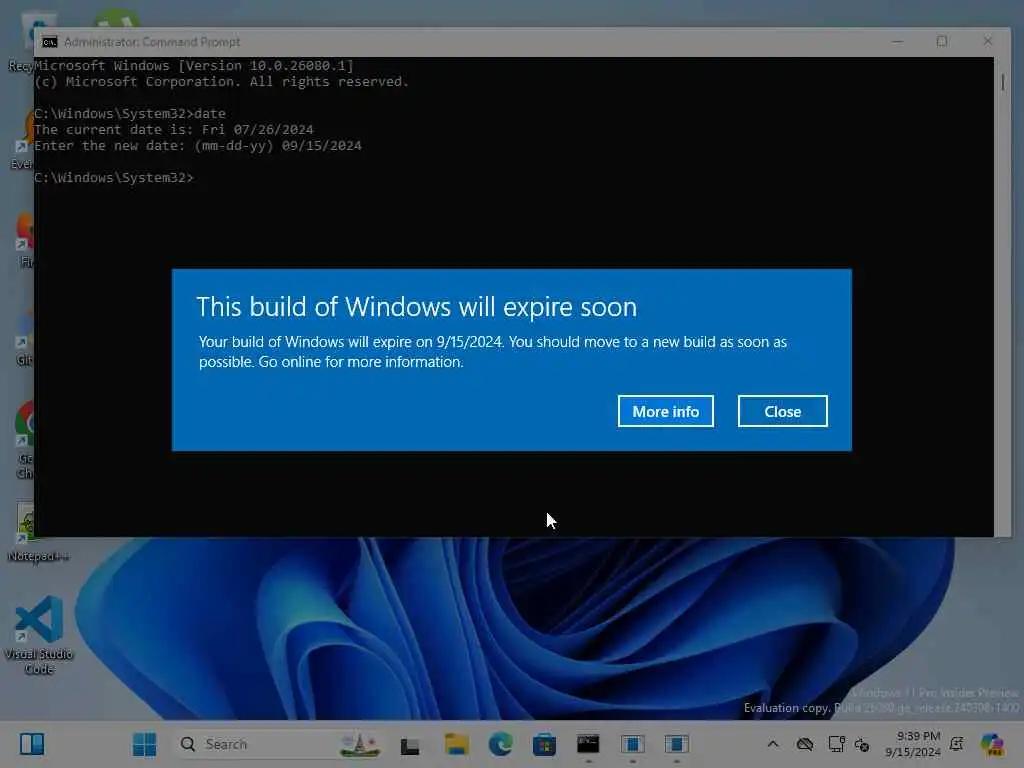This screenshot has height=768, width=1024.
Task: Launch File Explorer from the taskbar
Action: (x=456, y=744)
